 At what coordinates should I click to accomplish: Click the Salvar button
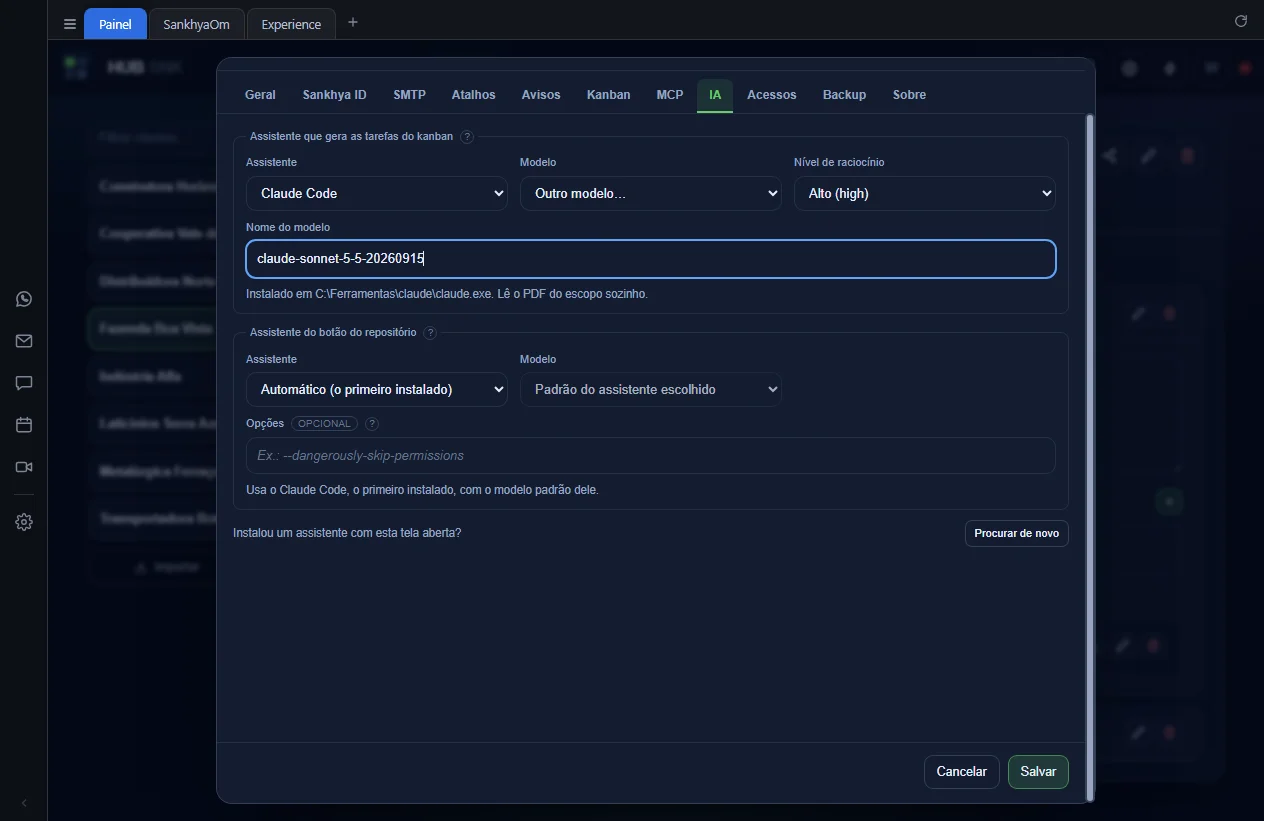[x=1038, y=772]
